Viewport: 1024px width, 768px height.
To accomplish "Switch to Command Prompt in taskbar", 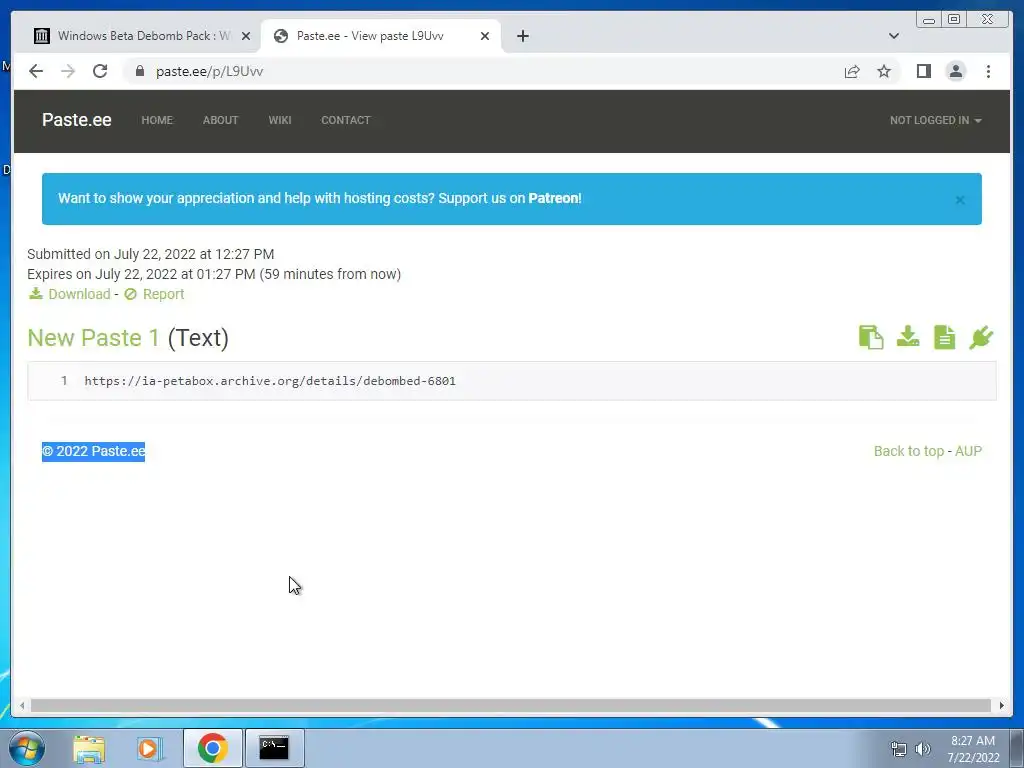I will 274,748.
